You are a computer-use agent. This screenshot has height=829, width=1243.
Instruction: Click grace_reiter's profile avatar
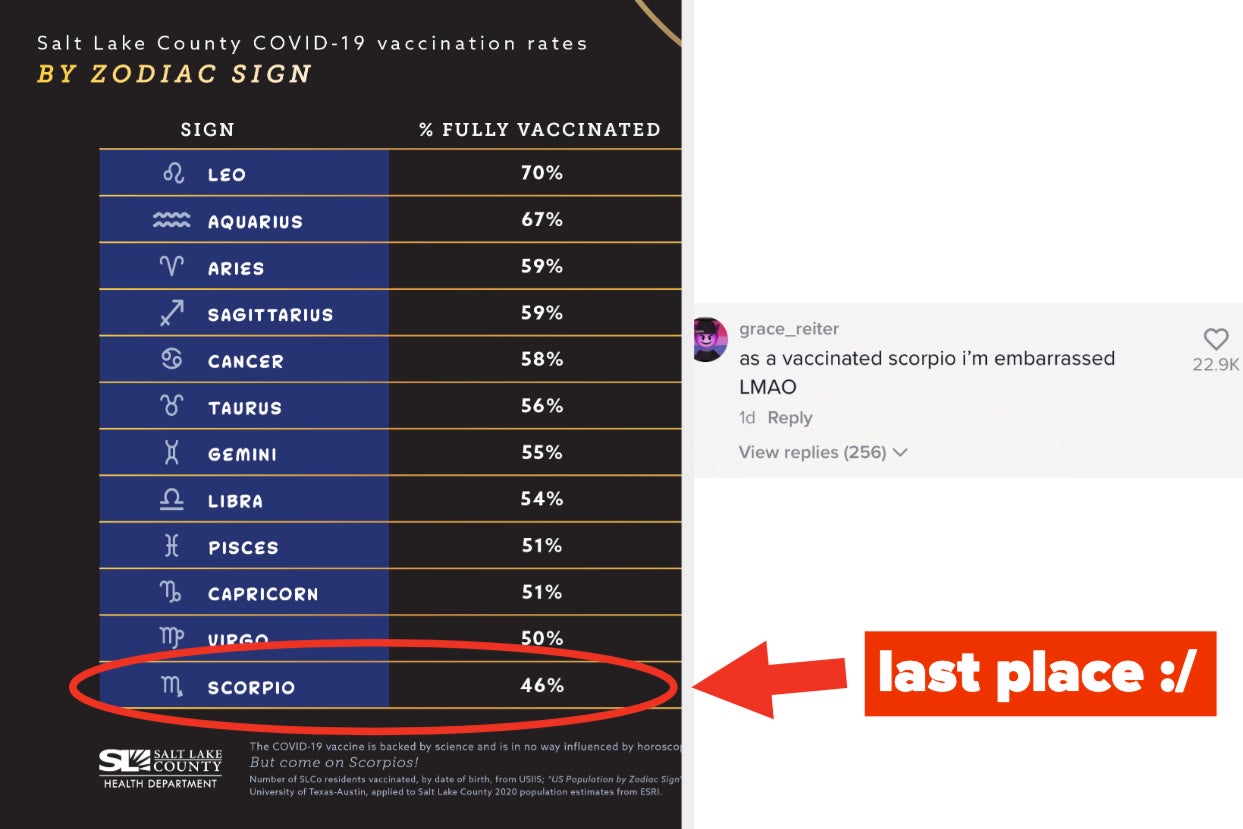click(x=710, y=340)
